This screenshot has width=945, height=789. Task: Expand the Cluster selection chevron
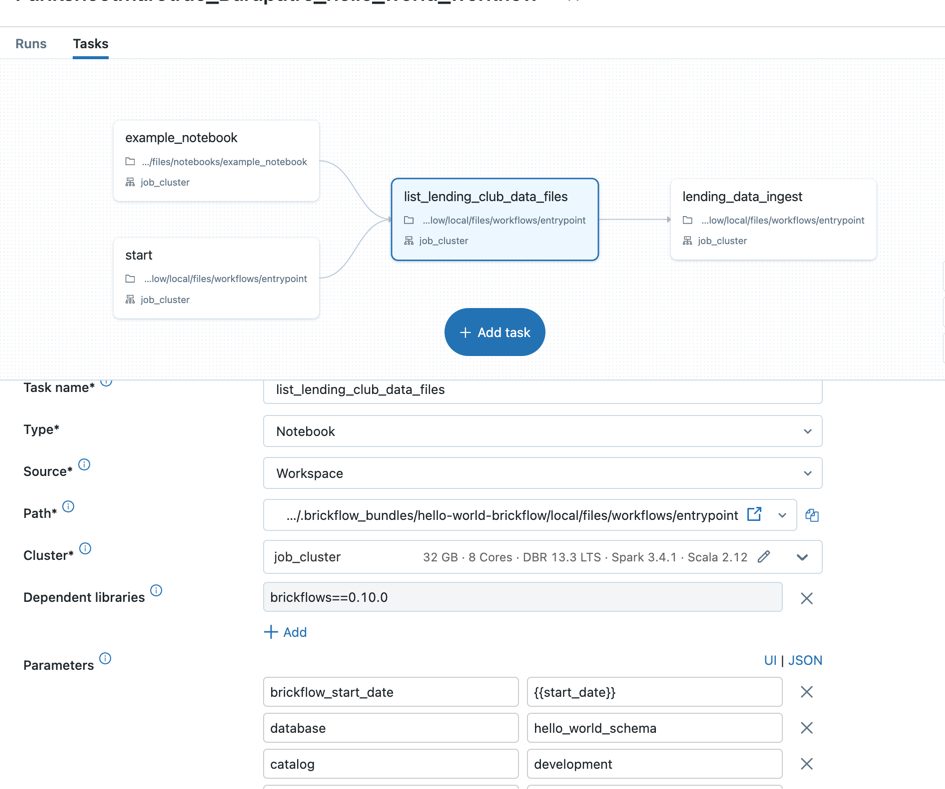click(802, 557)
